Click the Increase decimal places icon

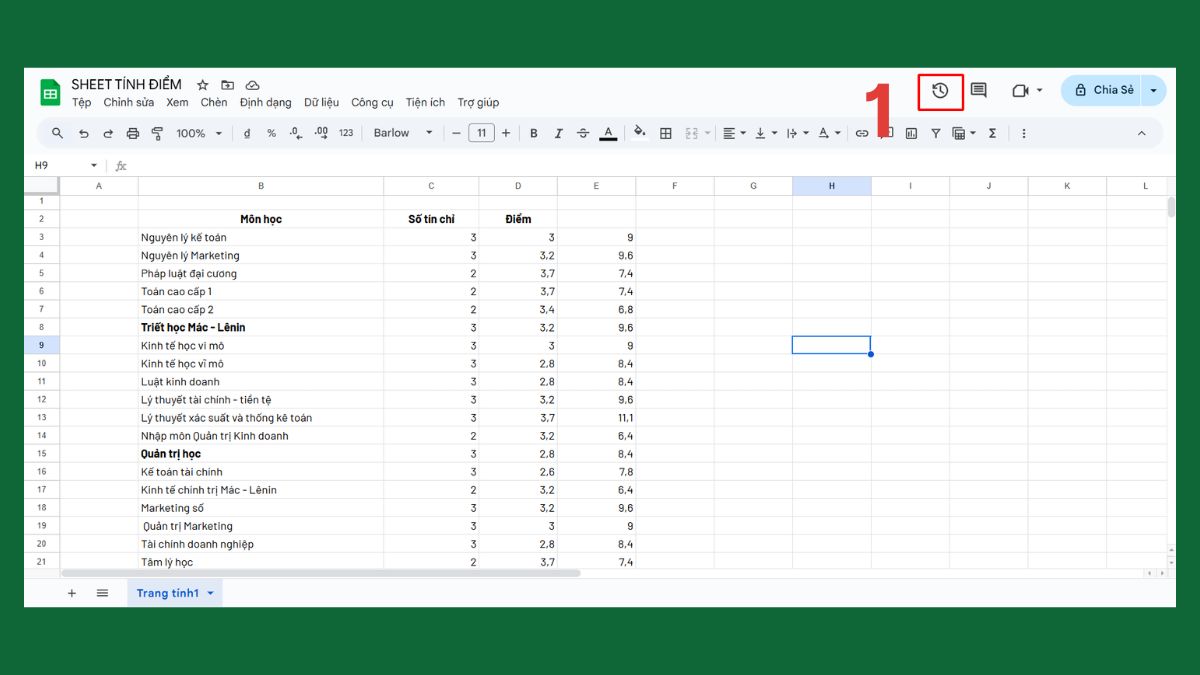(321, 132)
